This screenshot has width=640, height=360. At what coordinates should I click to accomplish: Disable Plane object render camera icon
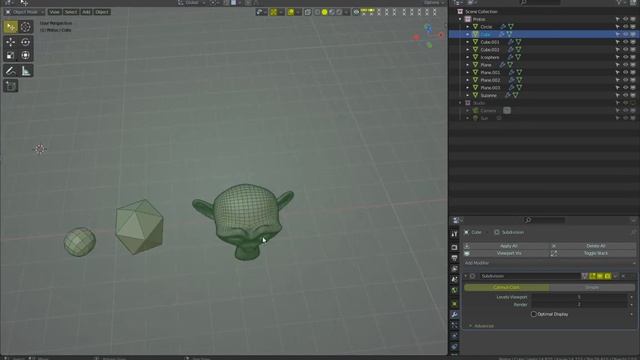click(633, 65)
